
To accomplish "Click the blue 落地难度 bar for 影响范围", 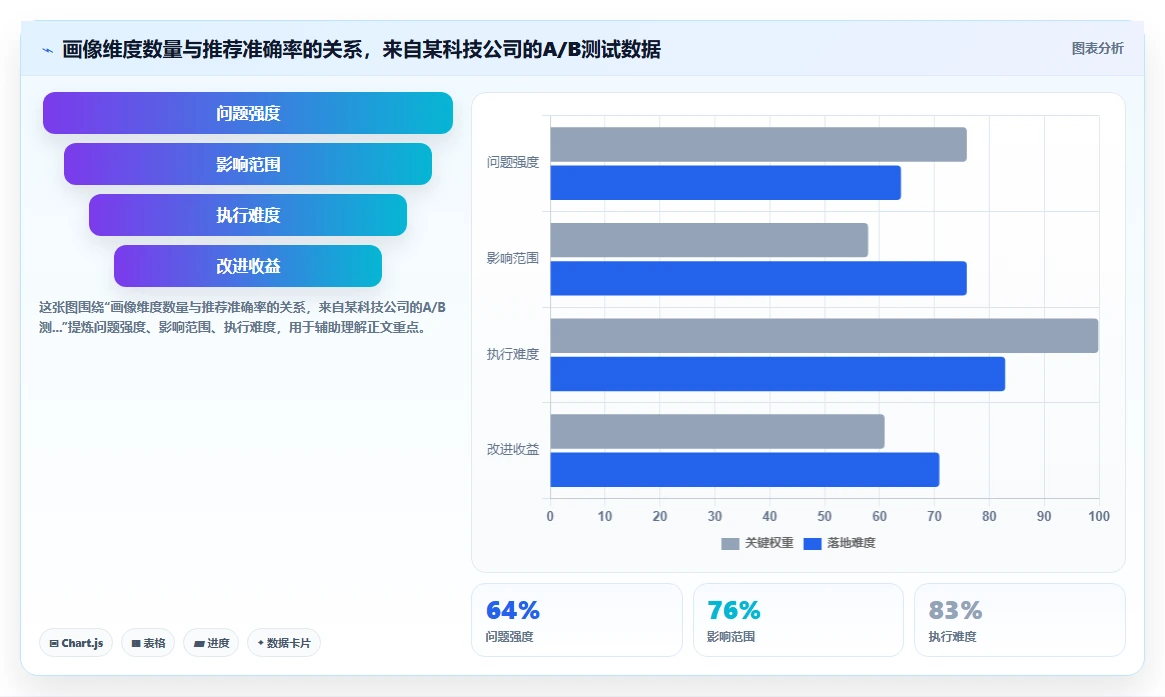I will click(x=758, y=279).
